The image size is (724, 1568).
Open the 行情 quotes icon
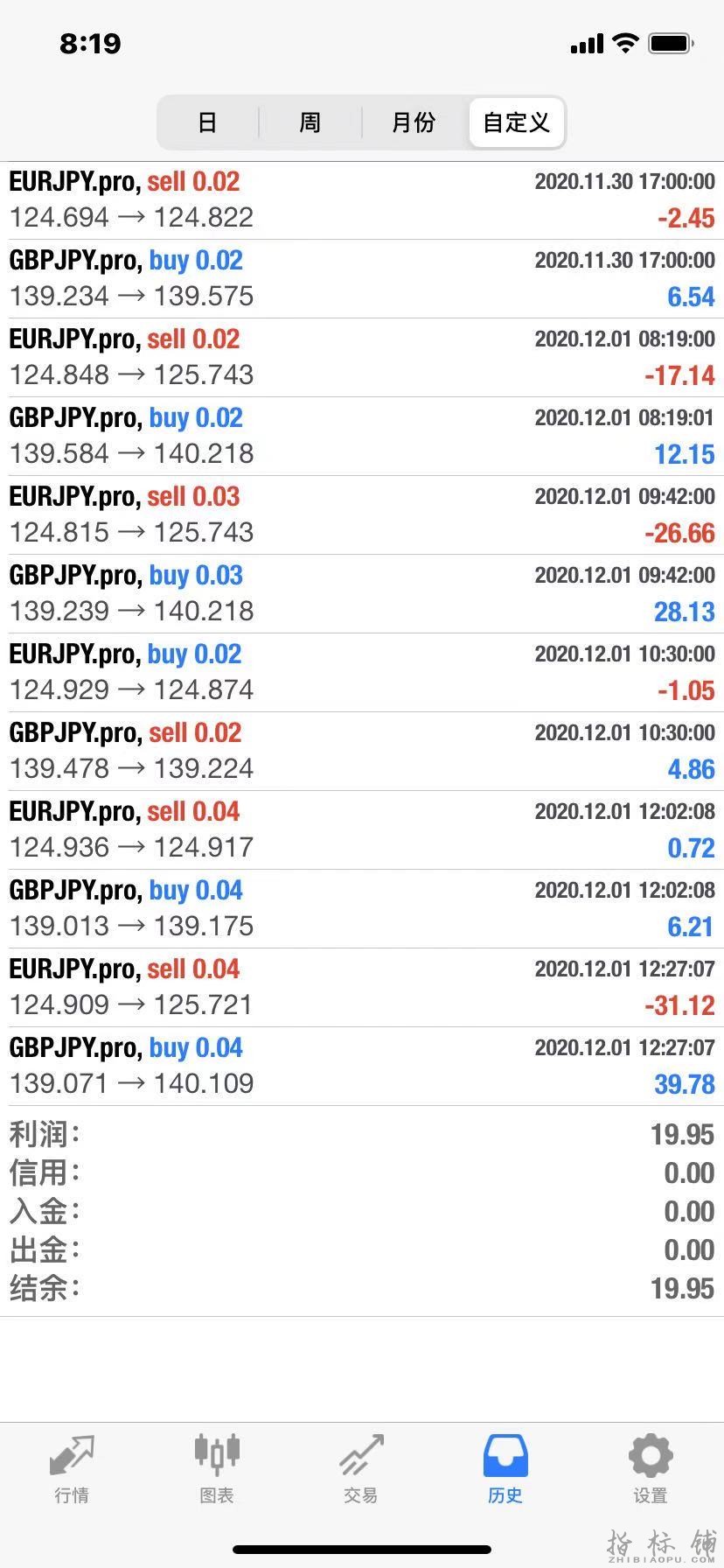(x=72, y=1457)
